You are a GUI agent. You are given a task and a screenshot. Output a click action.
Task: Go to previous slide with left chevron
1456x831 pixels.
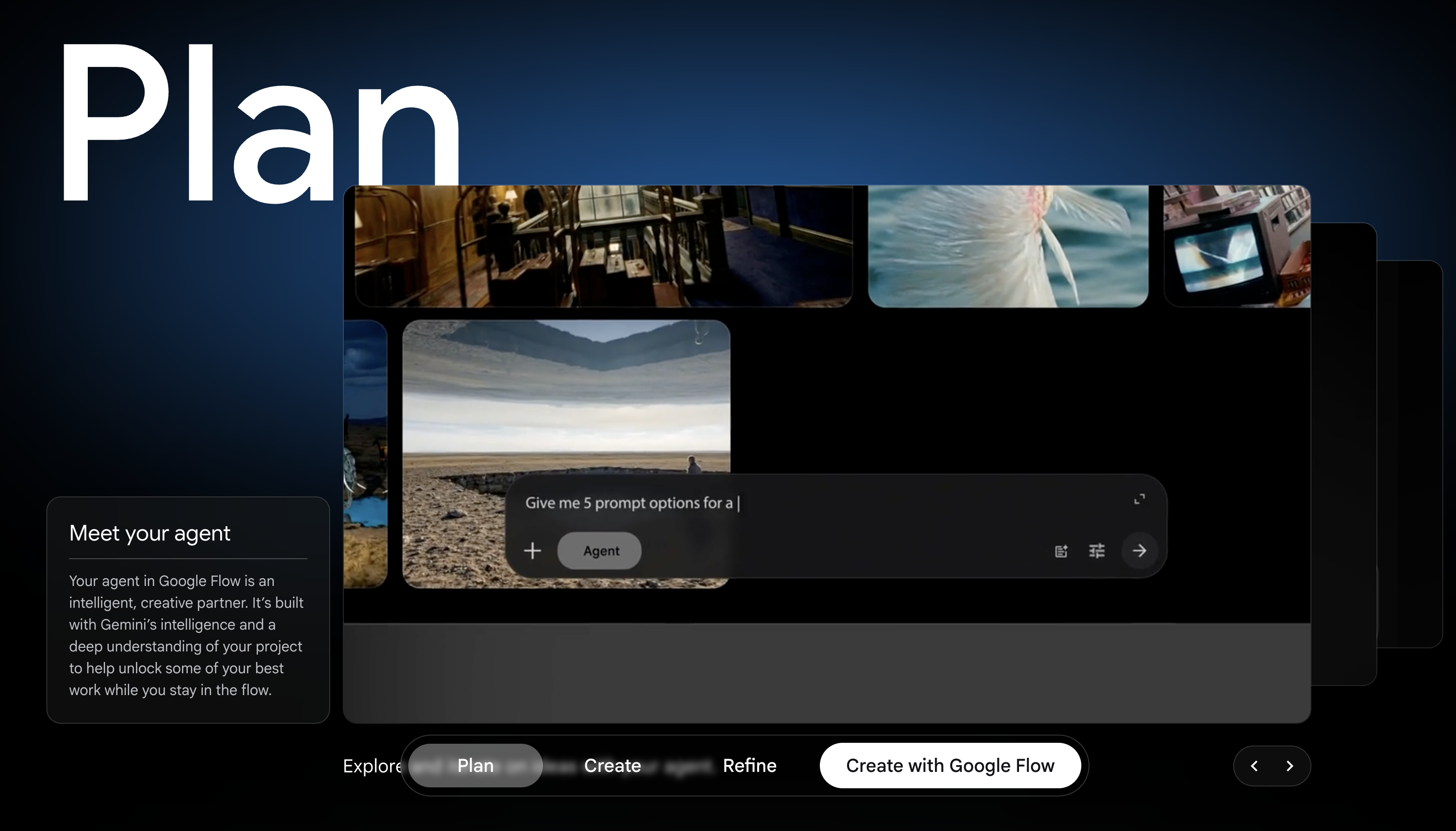click(1254, 766)
